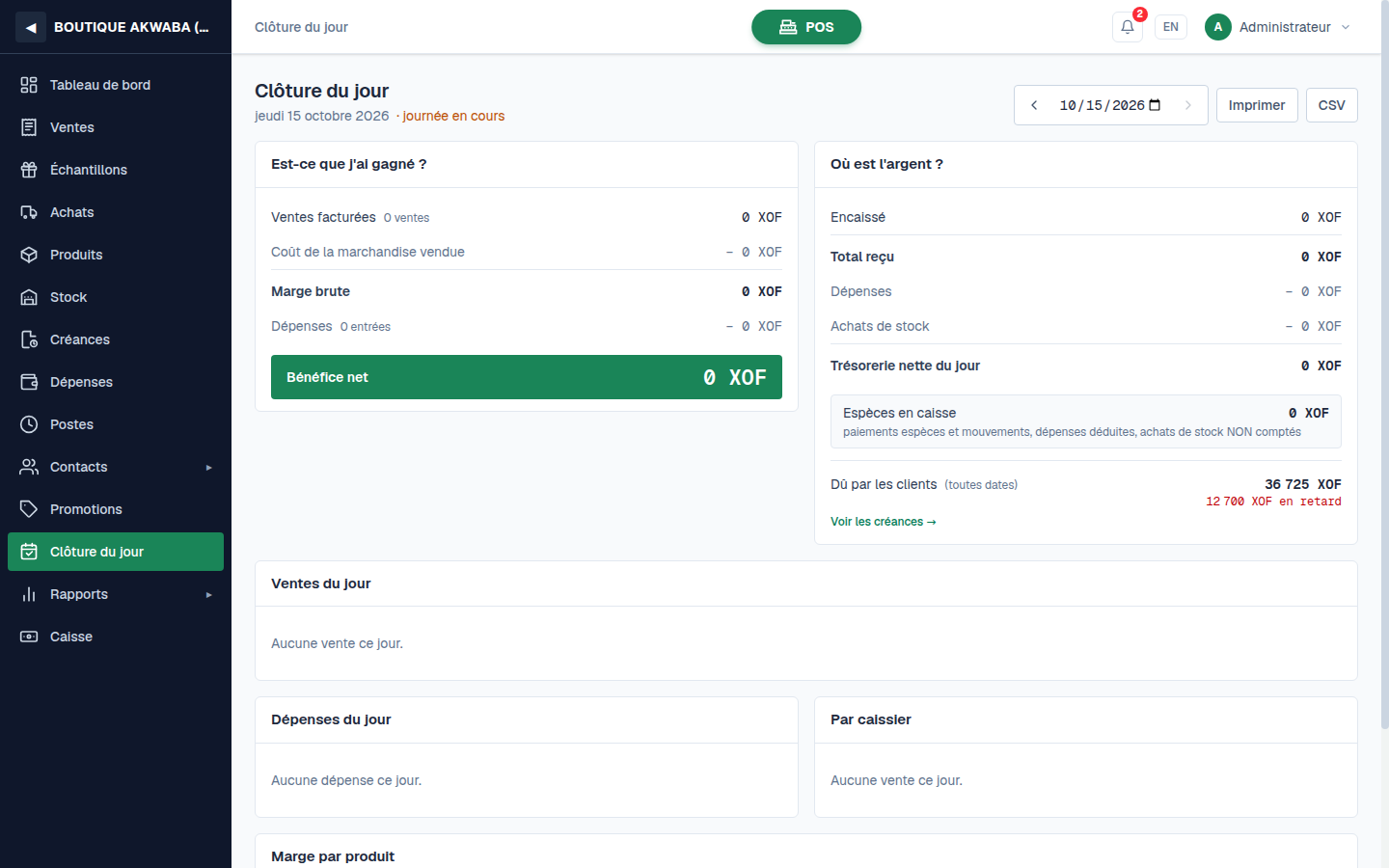Launch the POS button
Viewport: 1389px width, 868px height.
click(806, 27)
